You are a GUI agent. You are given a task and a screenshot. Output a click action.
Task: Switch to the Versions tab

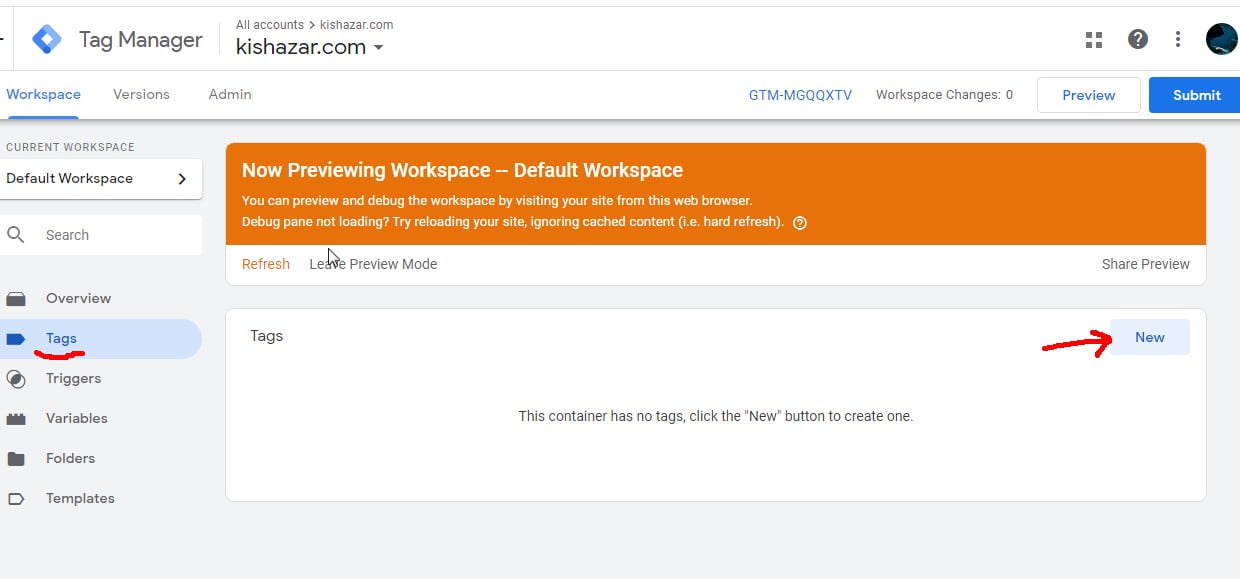(141, 94)
